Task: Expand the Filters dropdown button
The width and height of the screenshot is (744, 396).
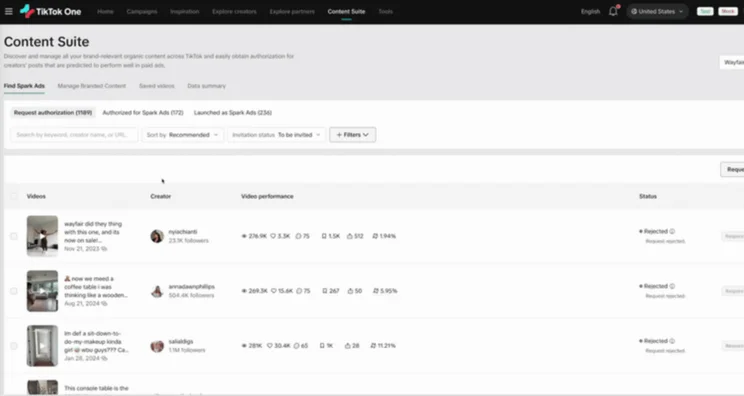Action: point(353,135)
